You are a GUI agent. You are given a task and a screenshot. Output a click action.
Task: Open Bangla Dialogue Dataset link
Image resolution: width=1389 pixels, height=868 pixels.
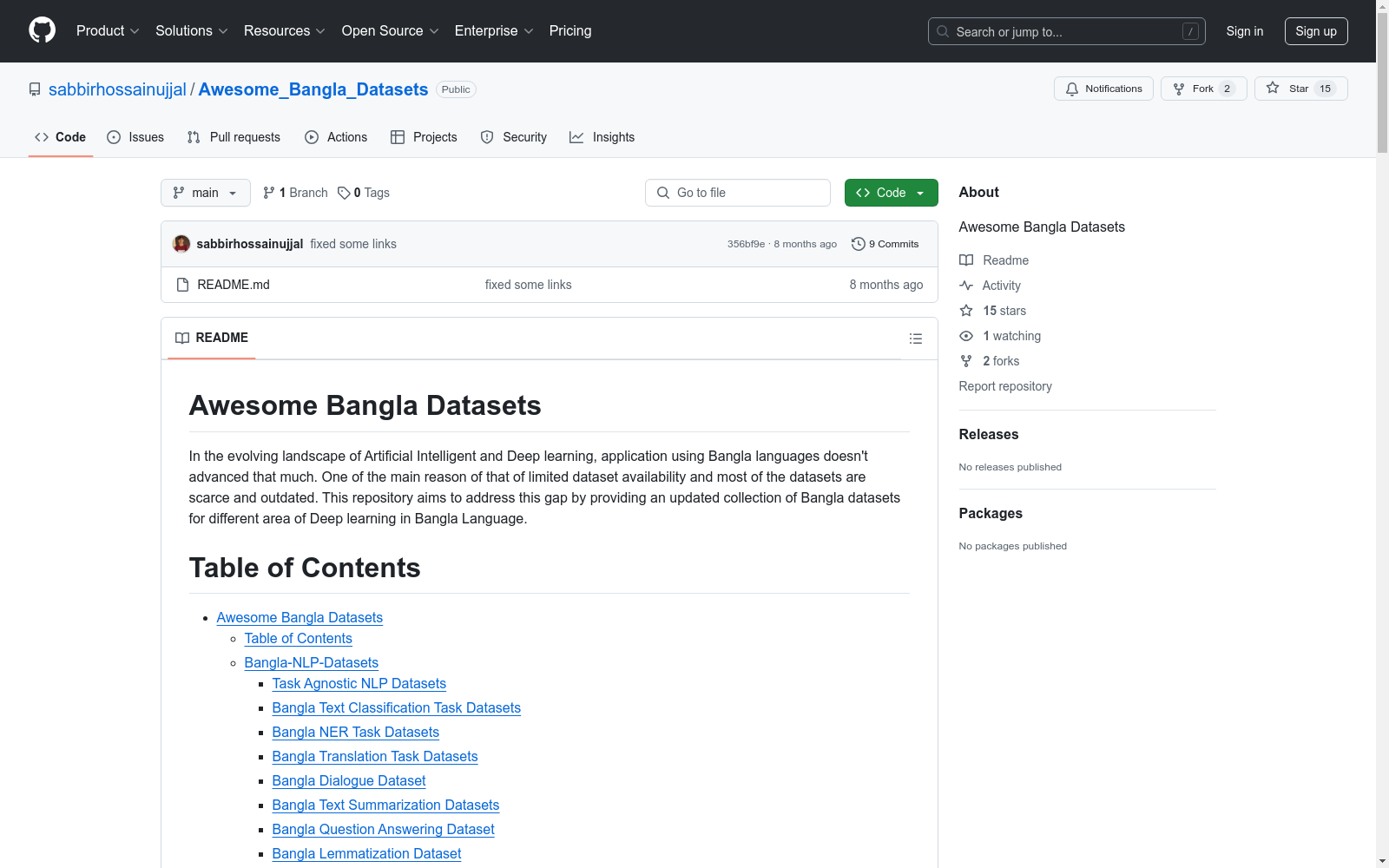(x=349, y=780)
